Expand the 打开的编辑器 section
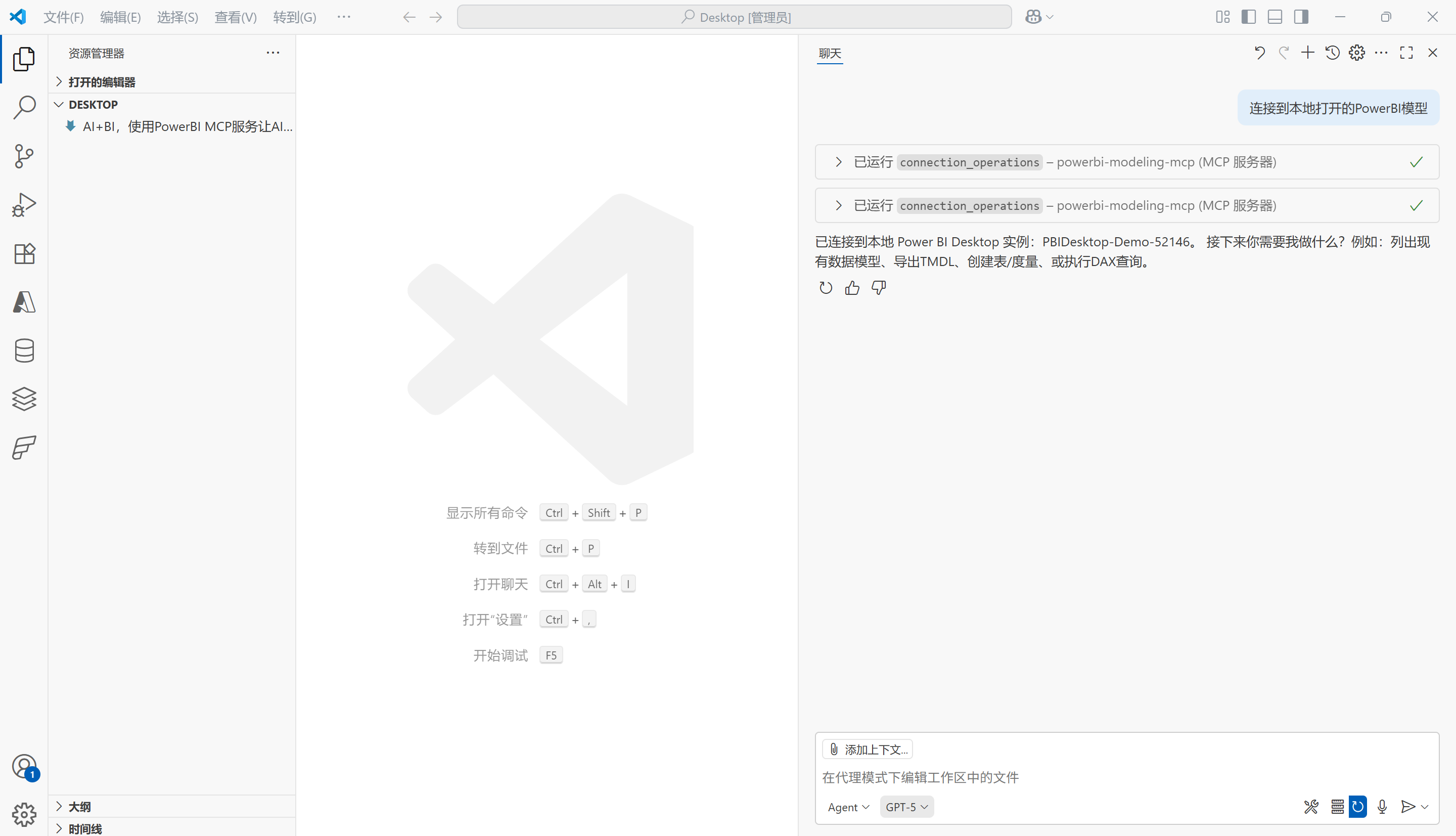This screenshot has width=1456, height=836. [102, 82]
